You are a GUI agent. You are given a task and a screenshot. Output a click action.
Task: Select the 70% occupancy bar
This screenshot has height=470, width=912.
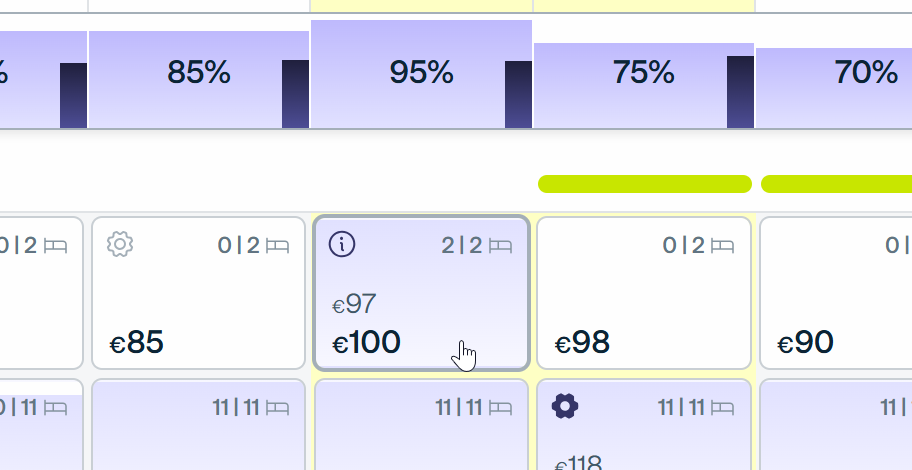tap(833, 88)
